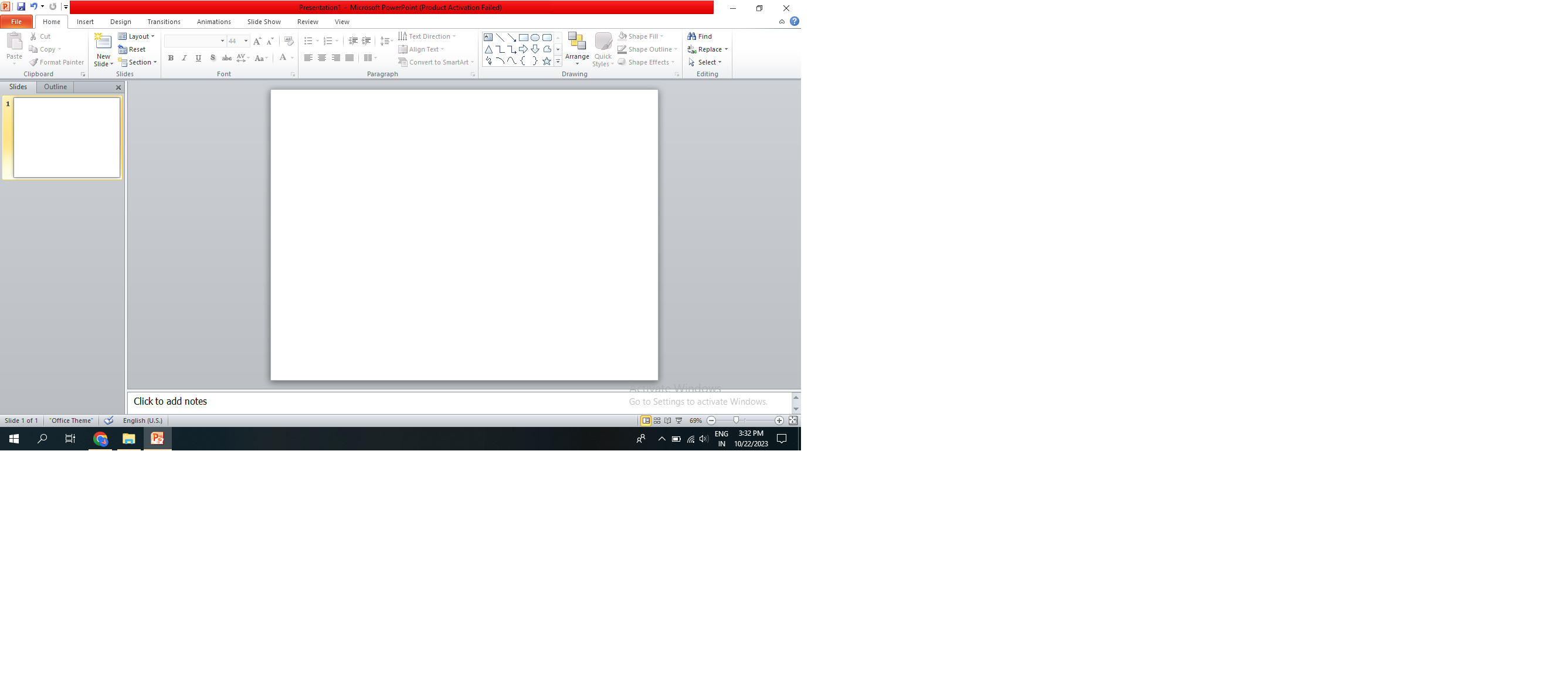The width and height of the screenshot is (1568, 678).
Task: Toggle Italic formatting
Action: coord(184,58)
